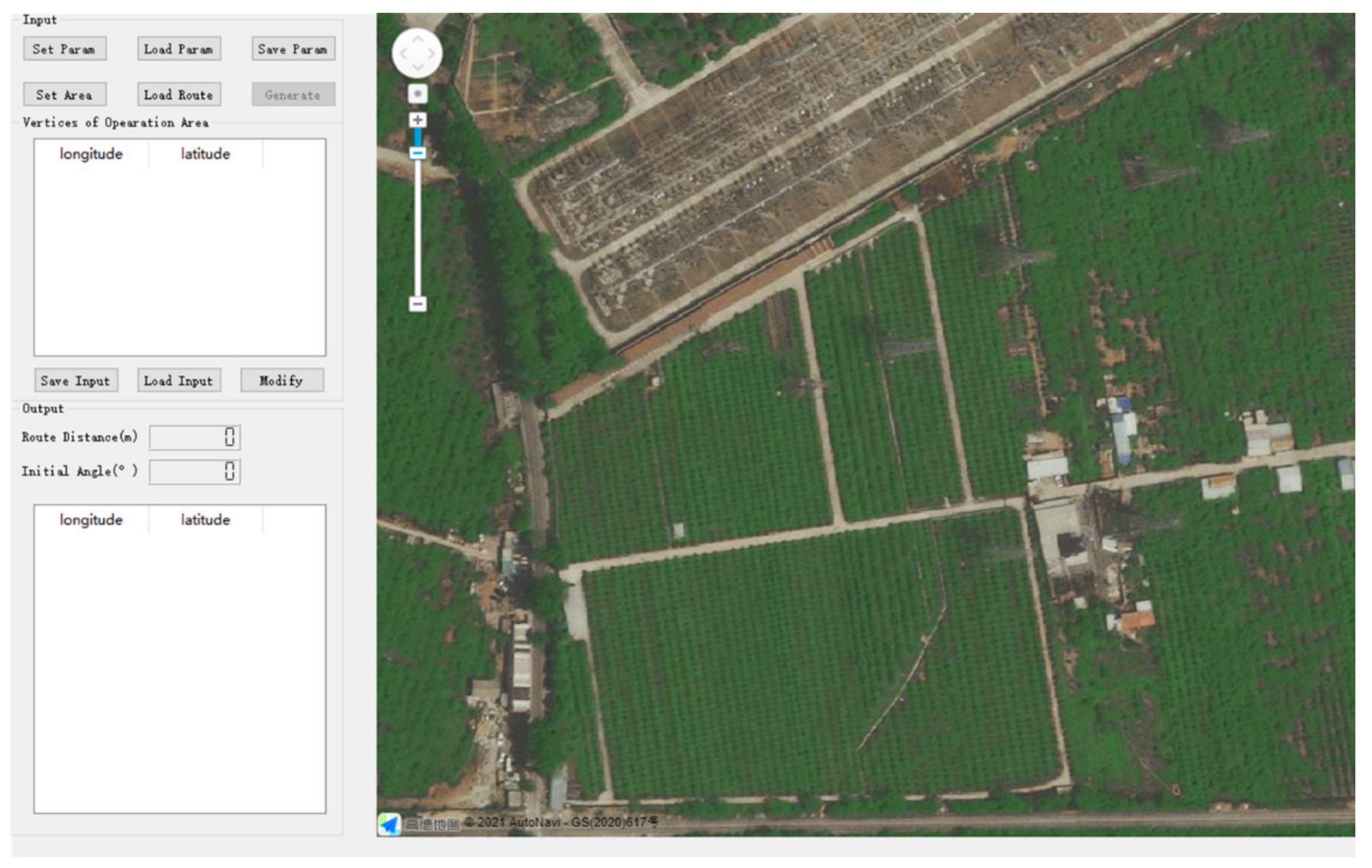The image size is (1372, 868).
Task: Zoom out with bottom minus button
Action: point(418,304)
